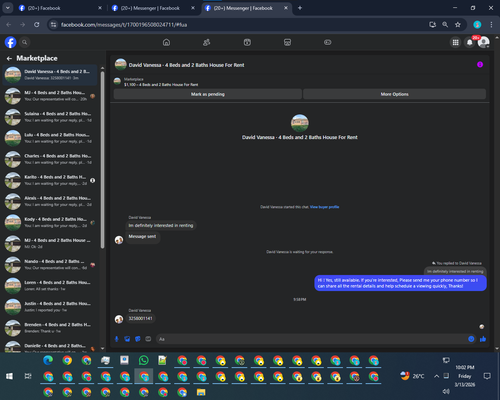Click the Mark as pending button
The width and height of the screenshot is (500, 400).
208,94
